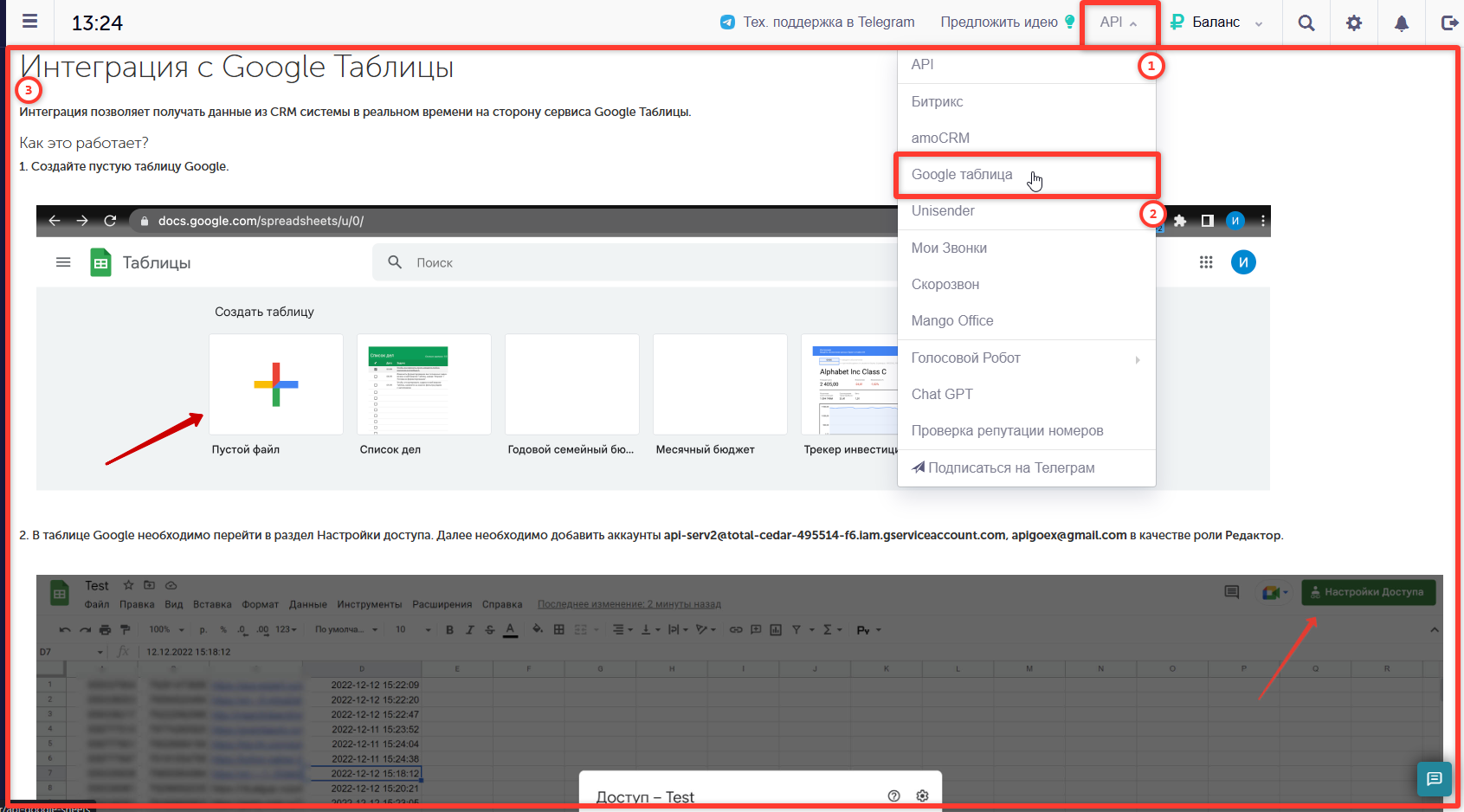Select Мои Звонки menu entry
The height and width of the screenshot is (812, 1464).
click(1027, 248)
